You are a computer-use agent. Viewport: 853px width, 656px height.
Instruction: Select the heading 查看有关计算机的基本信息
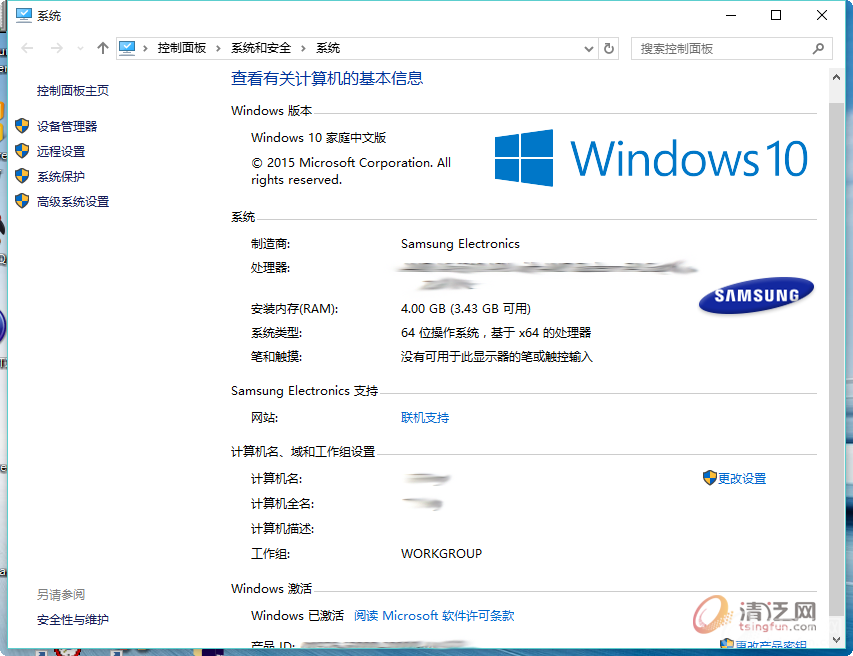click(x=327, y=78)
